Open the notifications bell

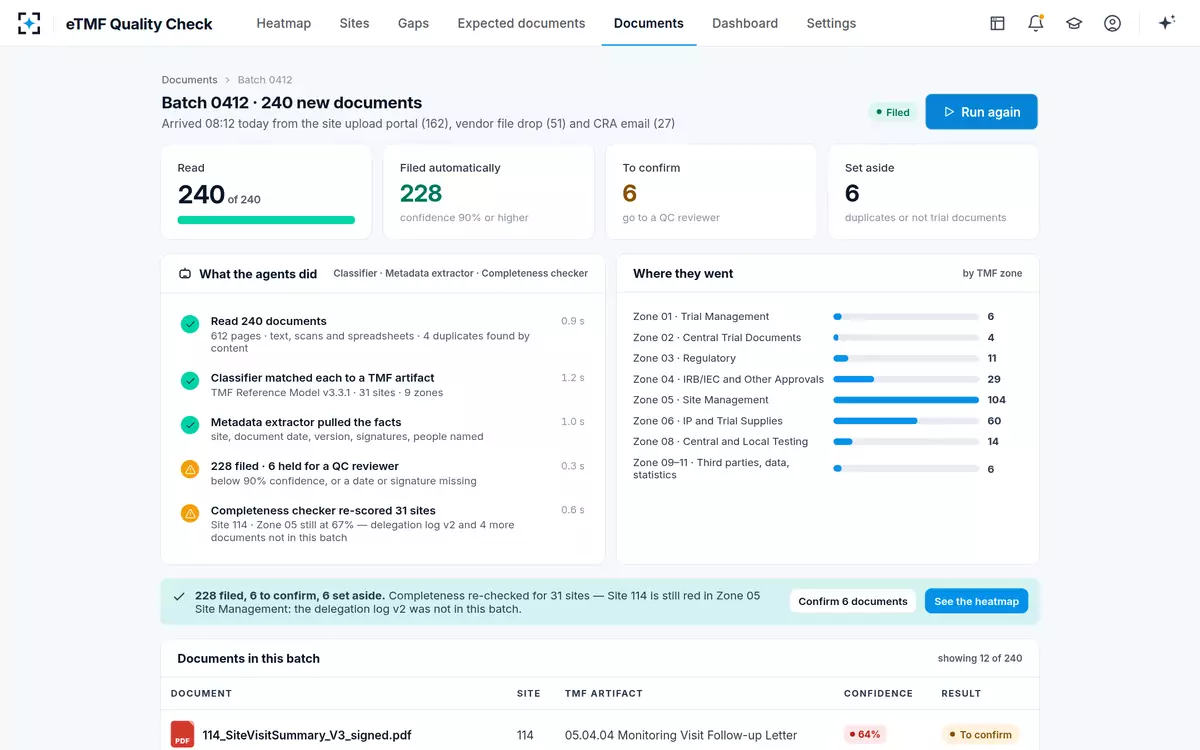(1035, 23)
